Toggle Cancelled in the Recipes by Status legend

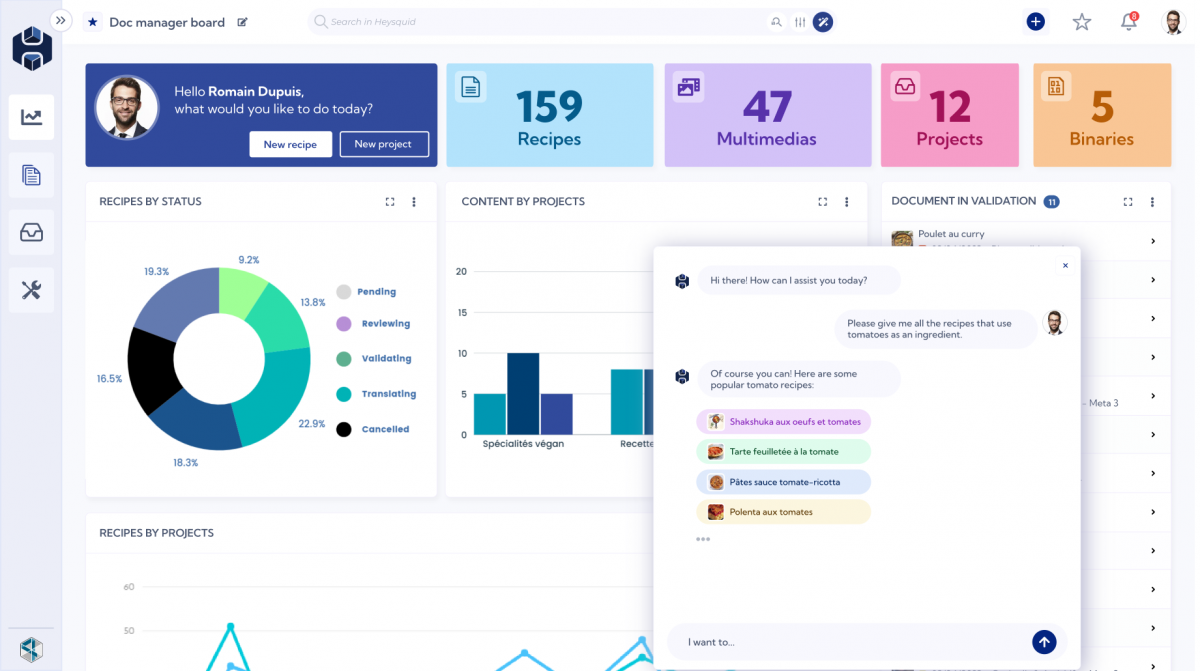pos(378,429)
